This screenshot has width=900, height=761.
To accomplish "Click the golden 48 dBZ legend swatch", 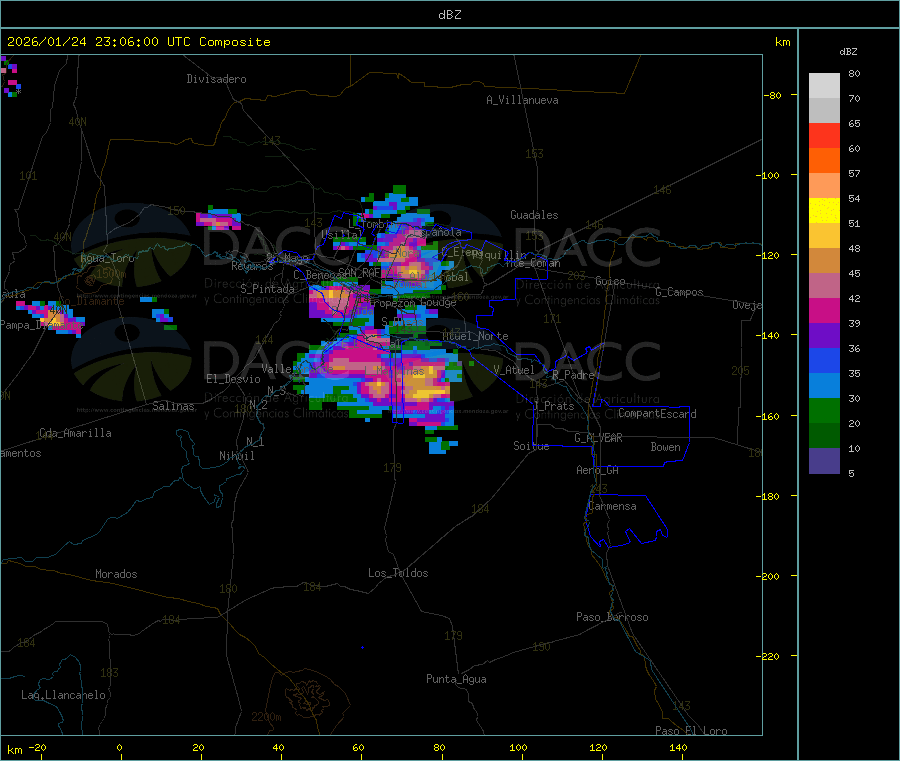I will [x=824, y=235].
